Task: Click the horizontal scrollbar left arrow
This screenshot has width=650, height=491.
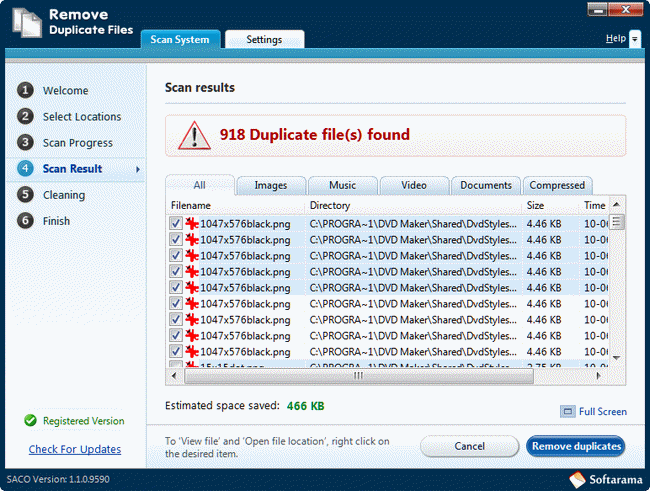Action: point(174,376)
